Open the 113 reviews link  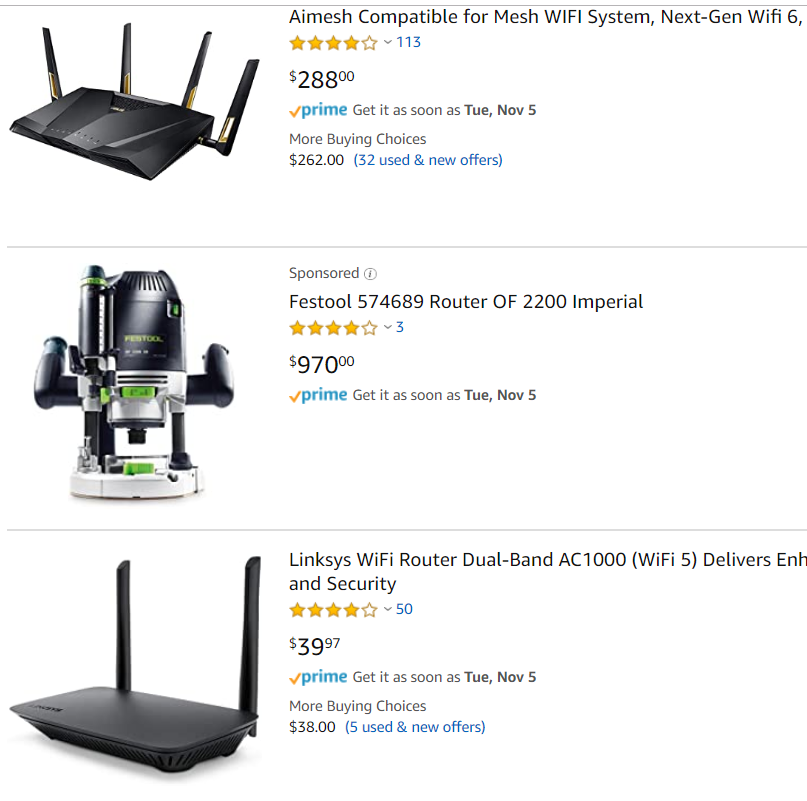(x=408, y=42)
